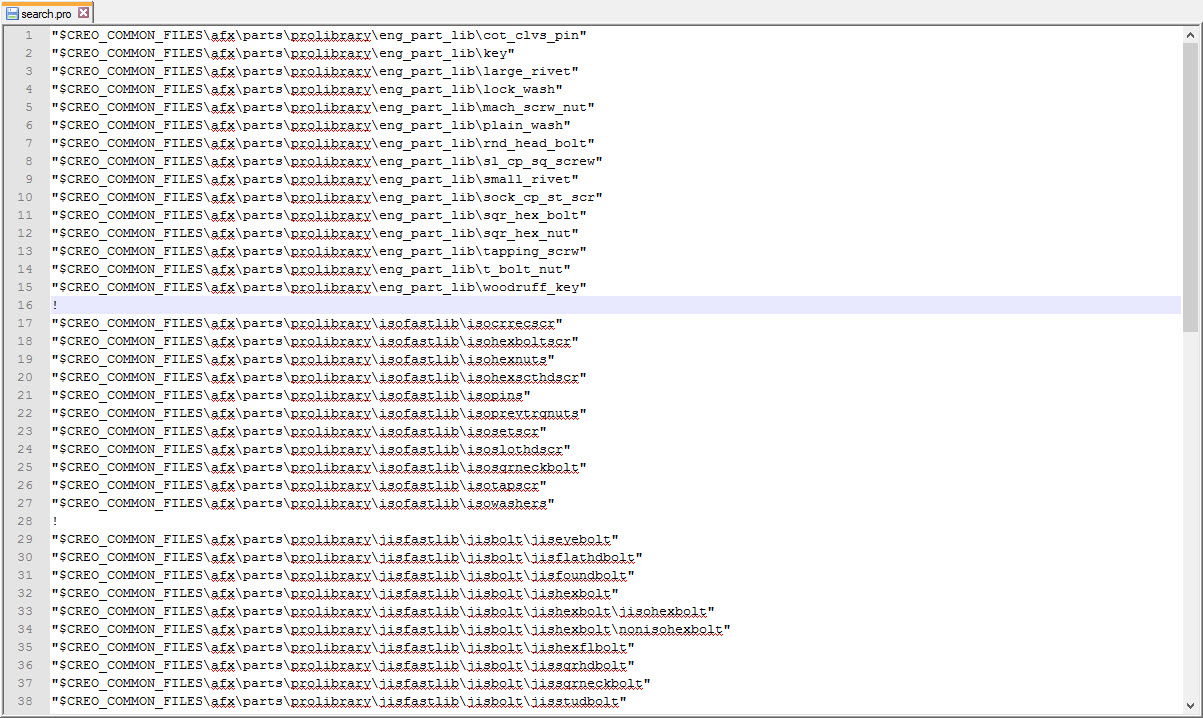Click the line ending with sock_cp_st_scr

coord(327,197)
